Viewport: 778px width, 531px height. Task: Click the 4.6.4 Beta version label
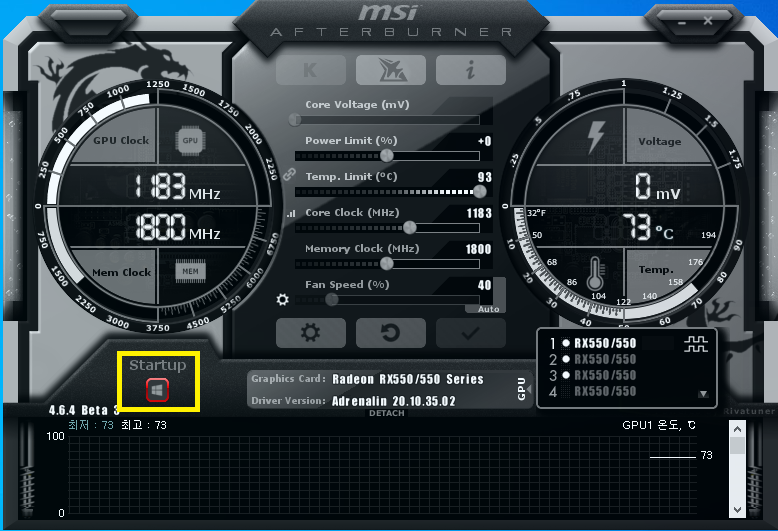(84, 410)
